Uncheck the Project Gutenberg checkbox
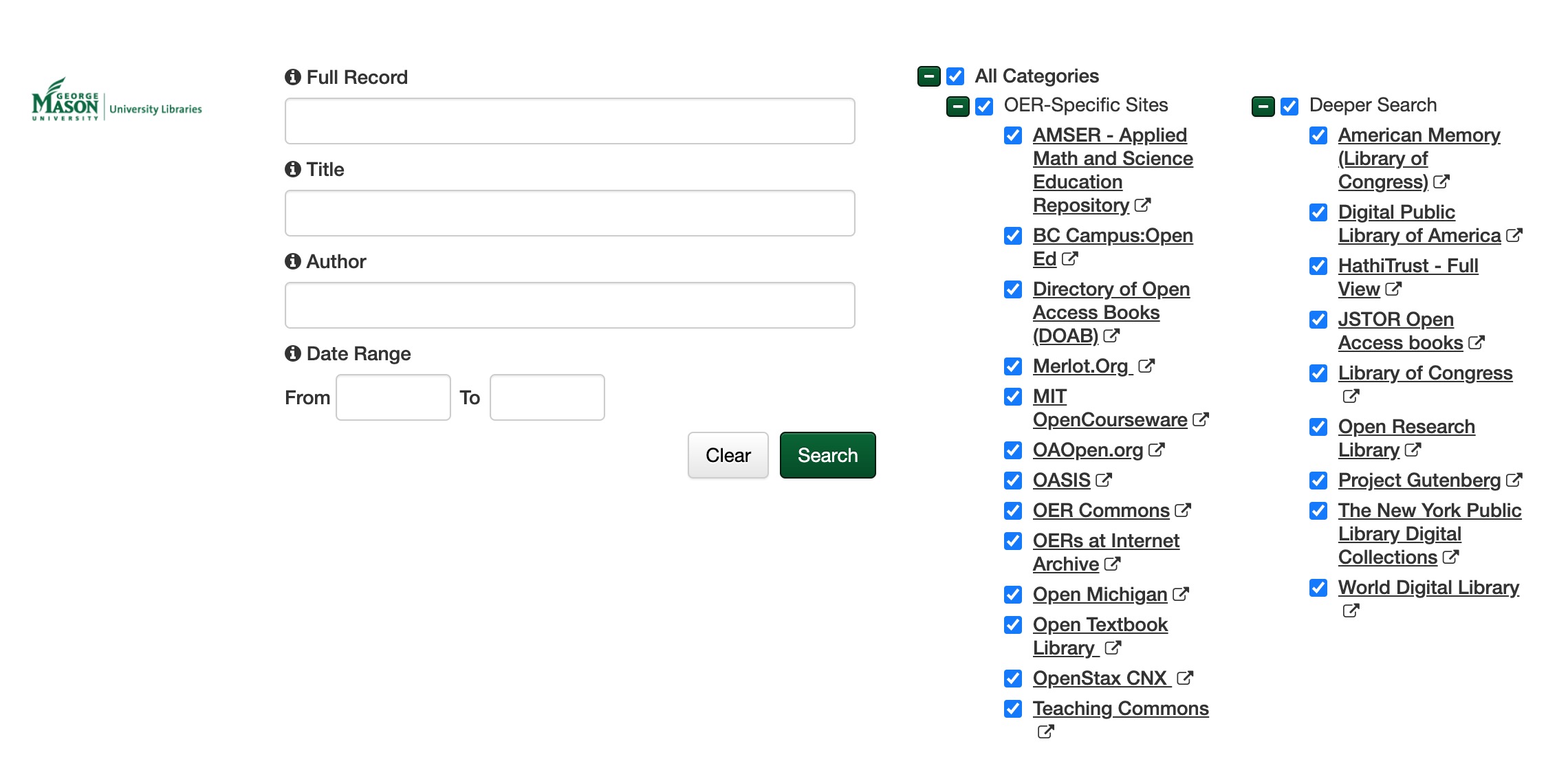1568x770 pixels. coord(1318,481)
